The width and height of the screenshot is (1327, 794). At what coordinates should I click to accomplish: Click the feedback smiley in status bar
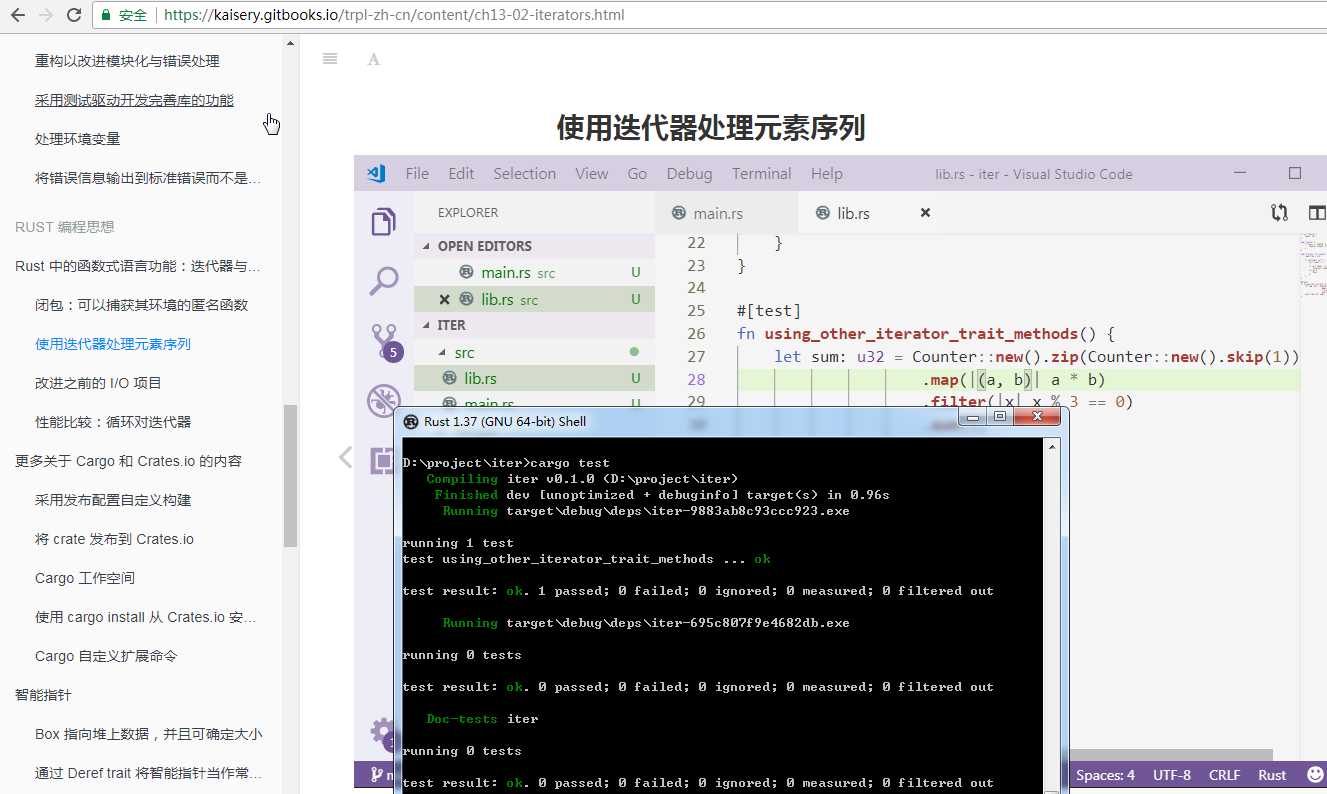[x=1313, y=775]
